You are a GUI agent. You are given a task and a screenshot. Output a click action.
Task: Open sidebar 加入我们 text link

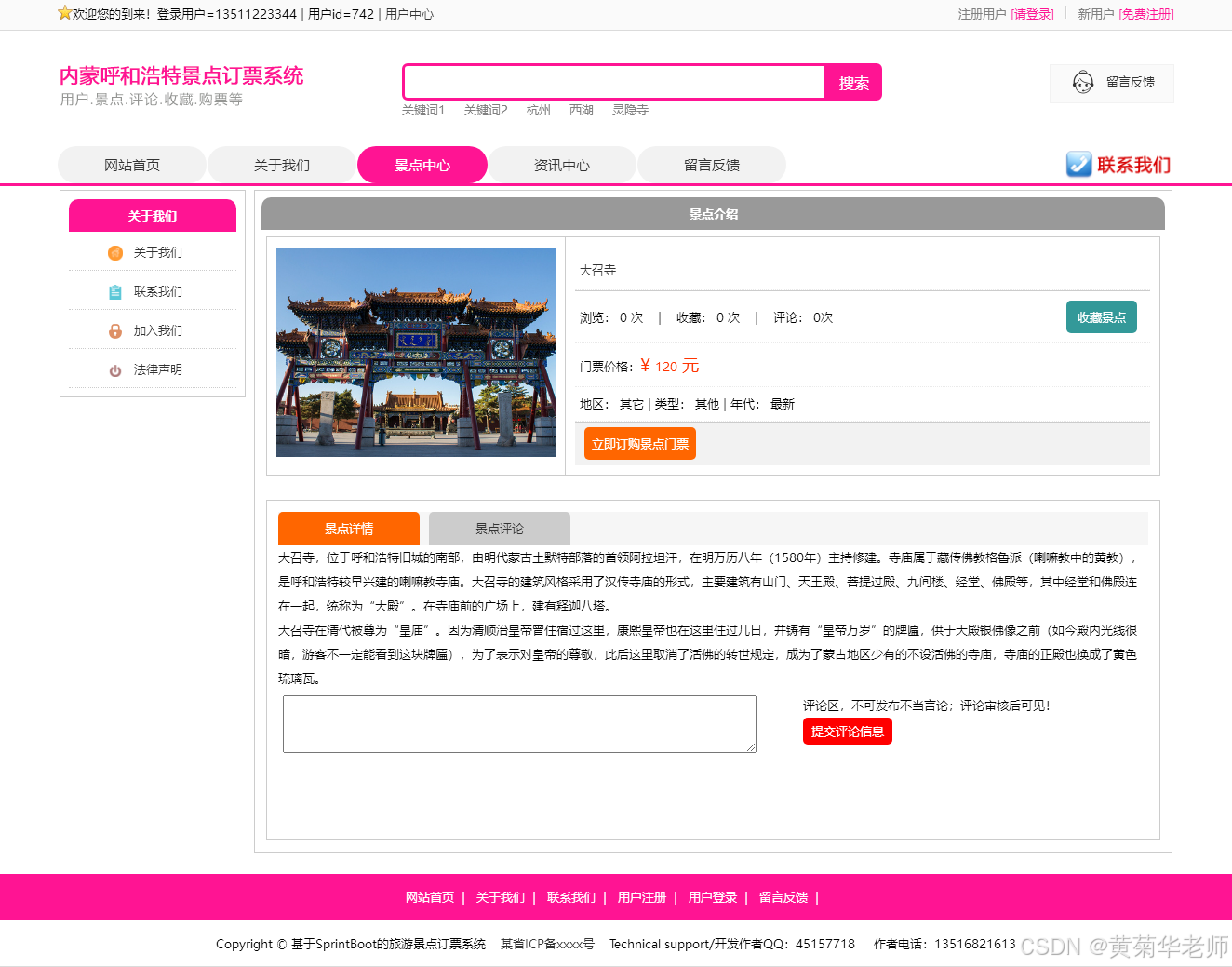[158, 330]
